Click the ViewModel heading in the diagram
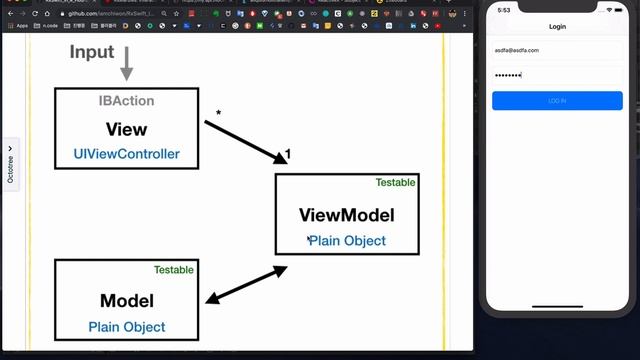 coord(347,215)
